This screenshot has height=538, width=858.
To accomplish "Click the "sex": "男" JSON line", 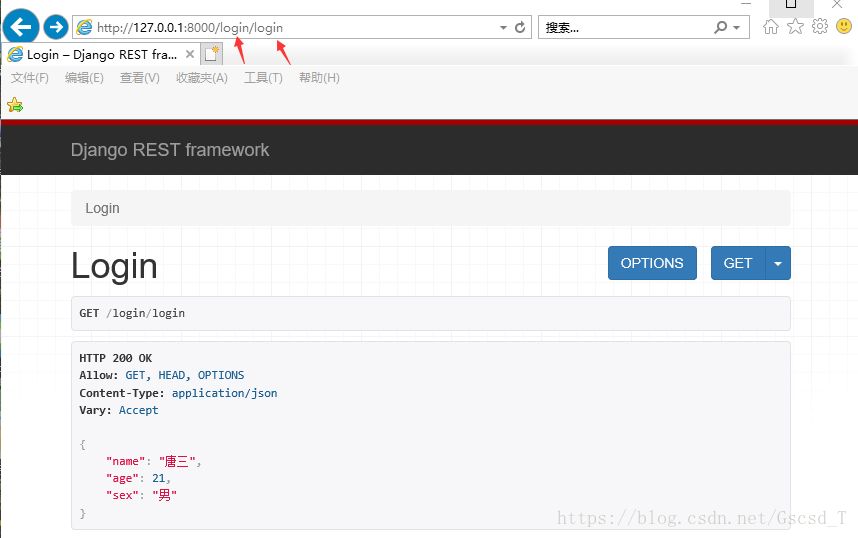I will click(141, 495).
